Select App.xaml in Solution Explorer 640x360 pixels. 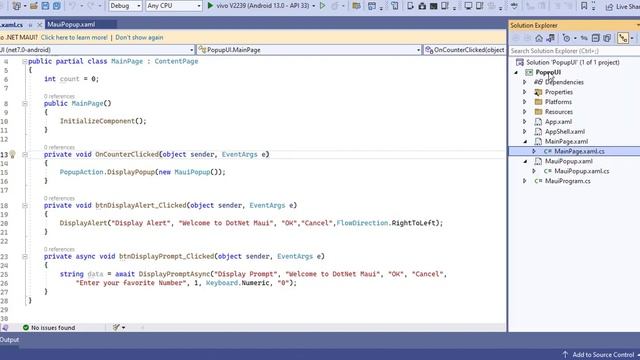558,122
